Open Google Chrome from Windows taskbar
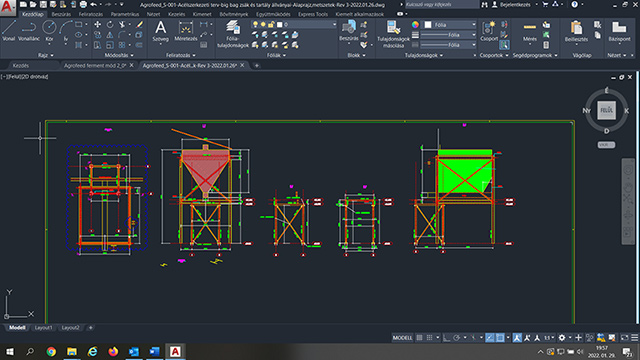 (x=51, y=351)
